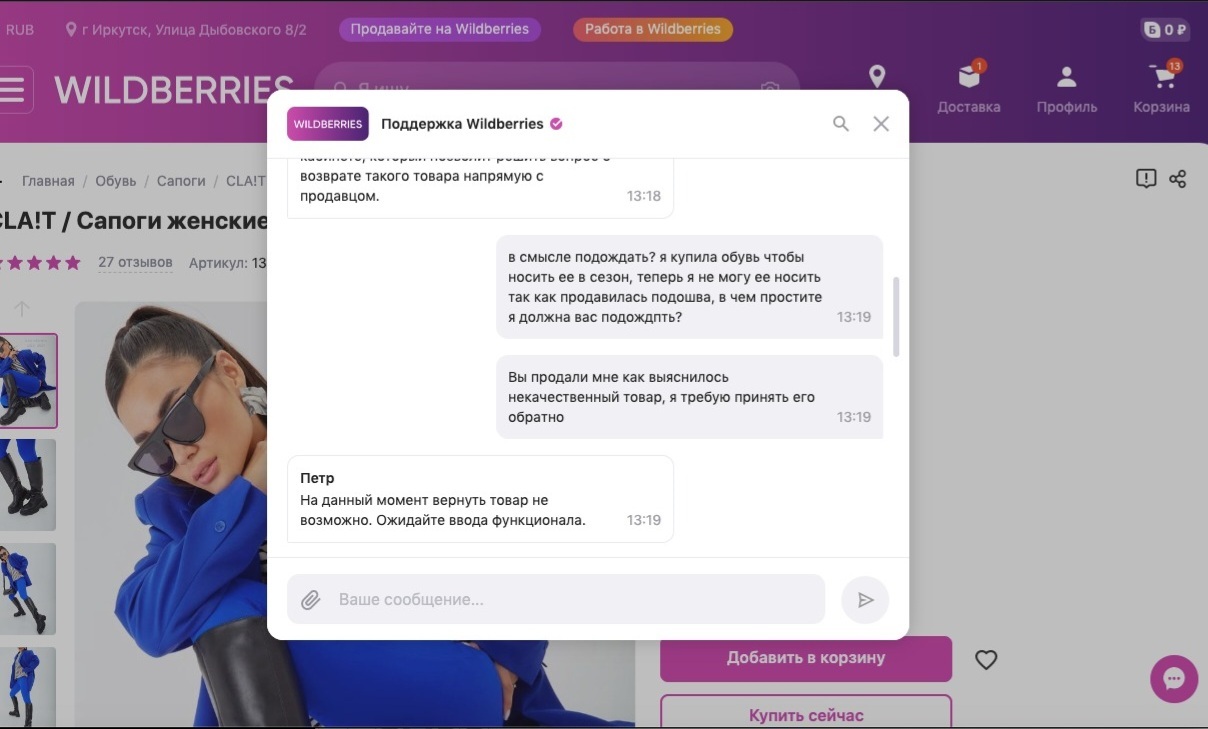Add product to favorites heart icon
The image size is (1208, 729).
point(986,660)
